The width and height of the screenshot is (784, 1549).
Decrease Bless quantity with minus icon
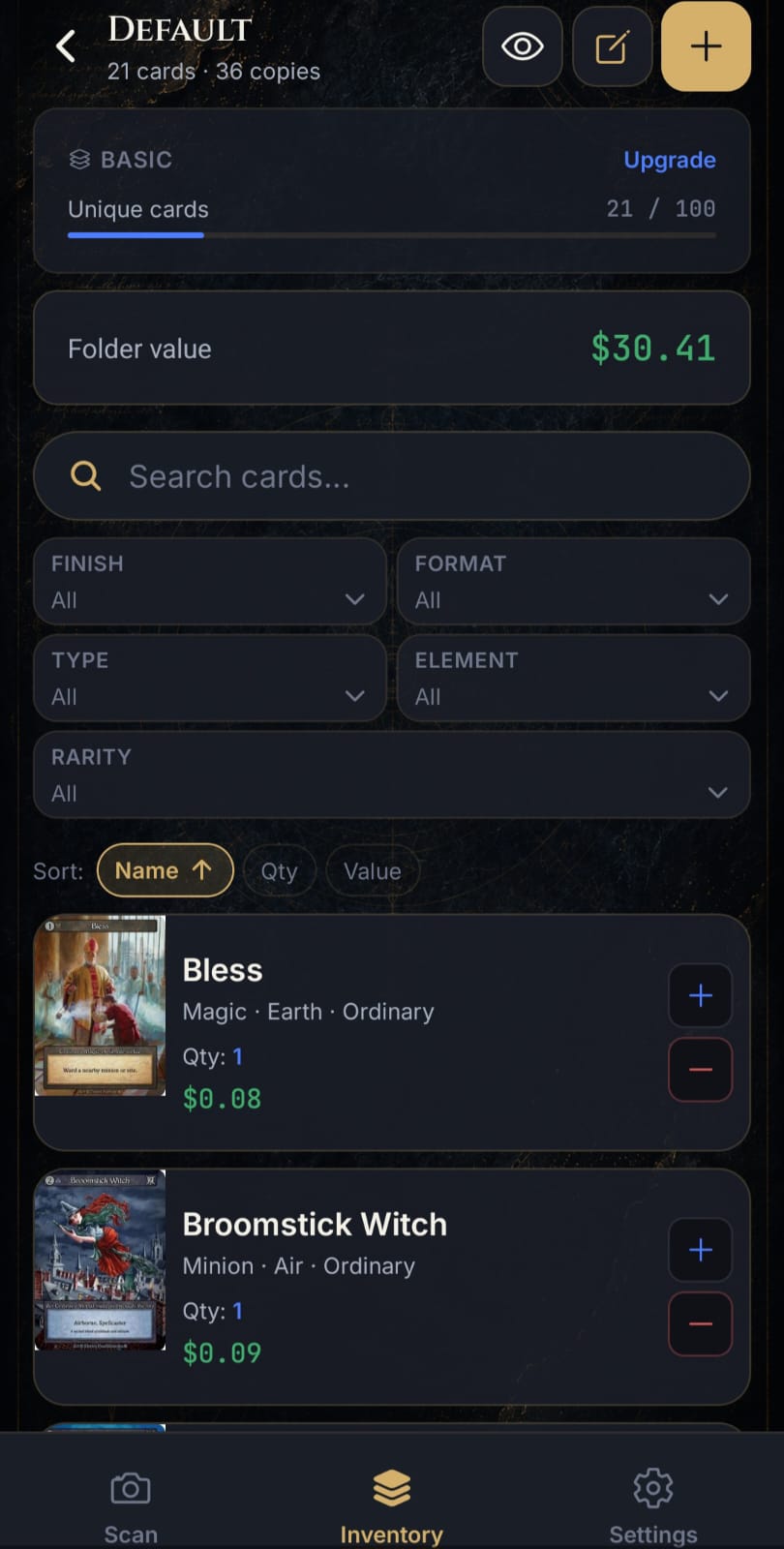pos(701,1070)
